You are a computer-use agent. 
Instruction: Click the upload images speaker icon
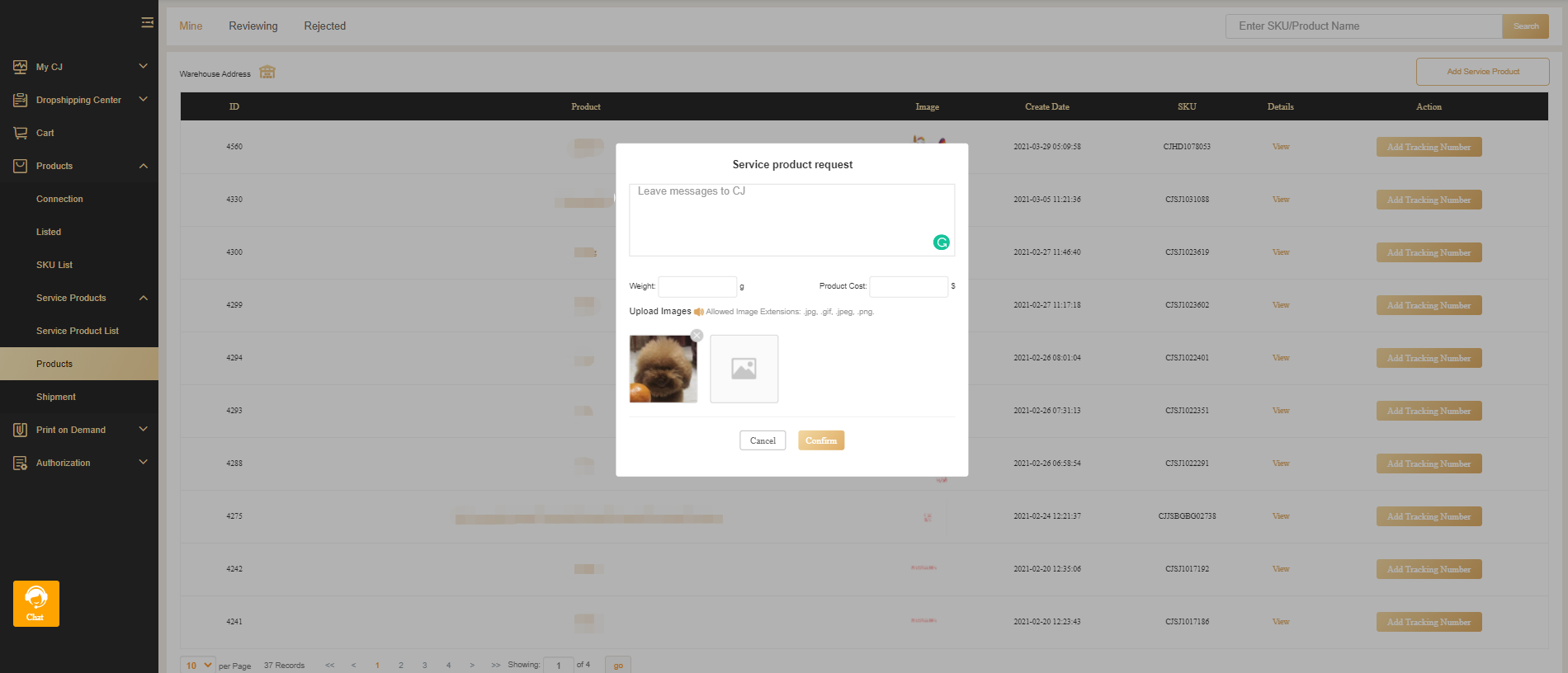point(698,312)
